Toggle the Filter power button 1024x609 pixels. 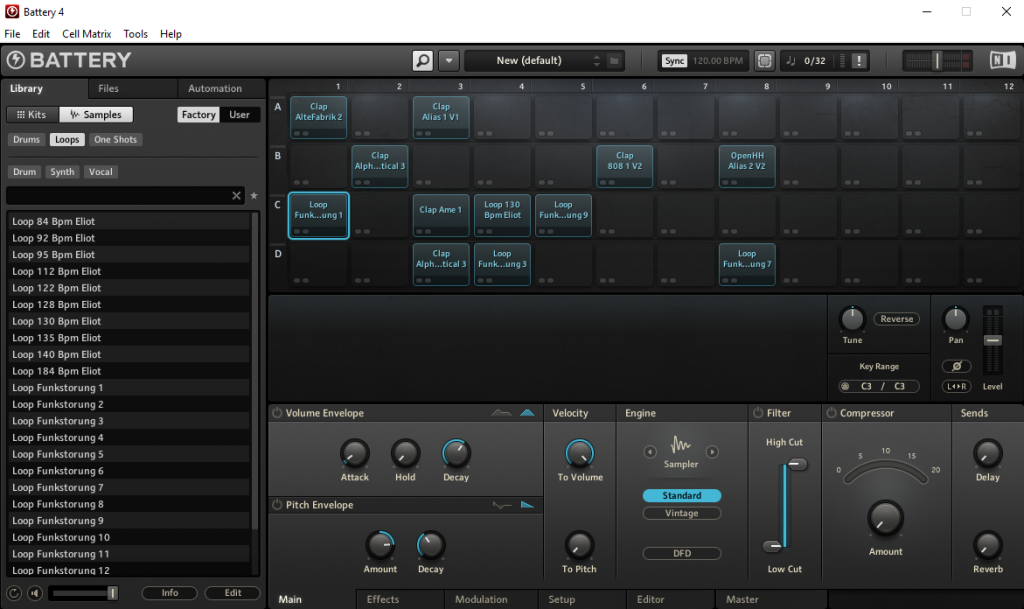[x=758, y=413]
